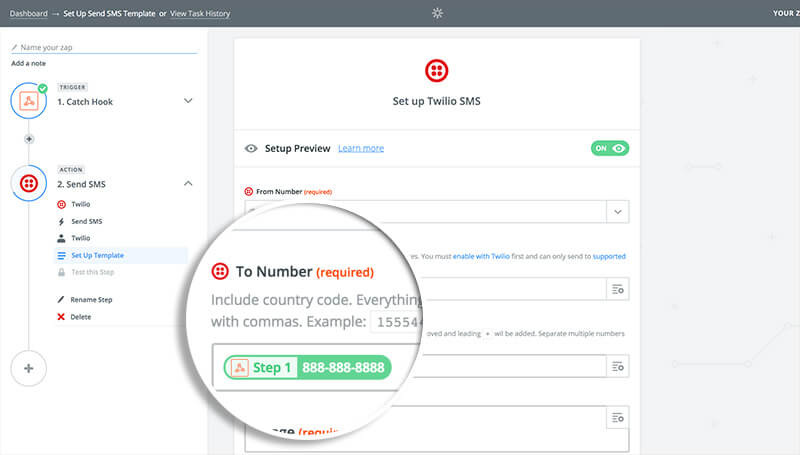Go to Dashboard link

pos(29,13)
